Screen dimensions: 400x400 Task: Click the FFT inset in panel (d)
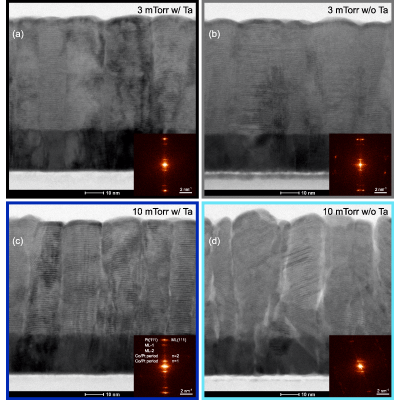click(360, 366)
